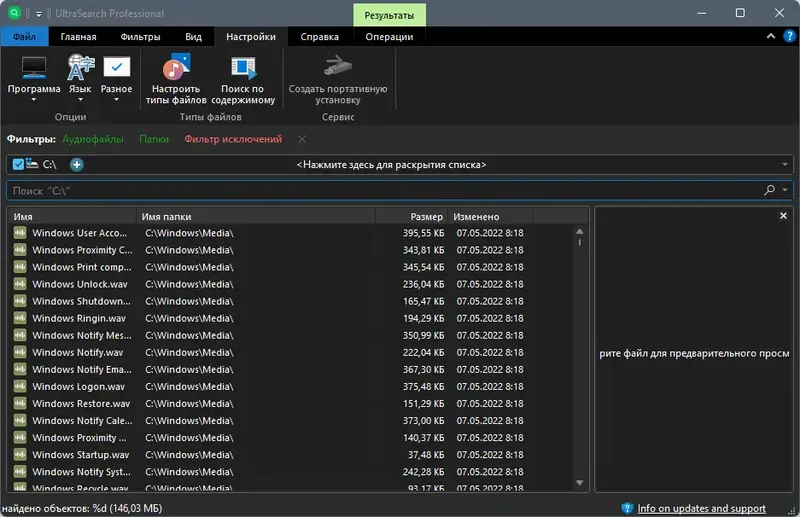The image size is (800, 517).
Task: Click Поиск по содержимому icon
Action: pos(243,67)
